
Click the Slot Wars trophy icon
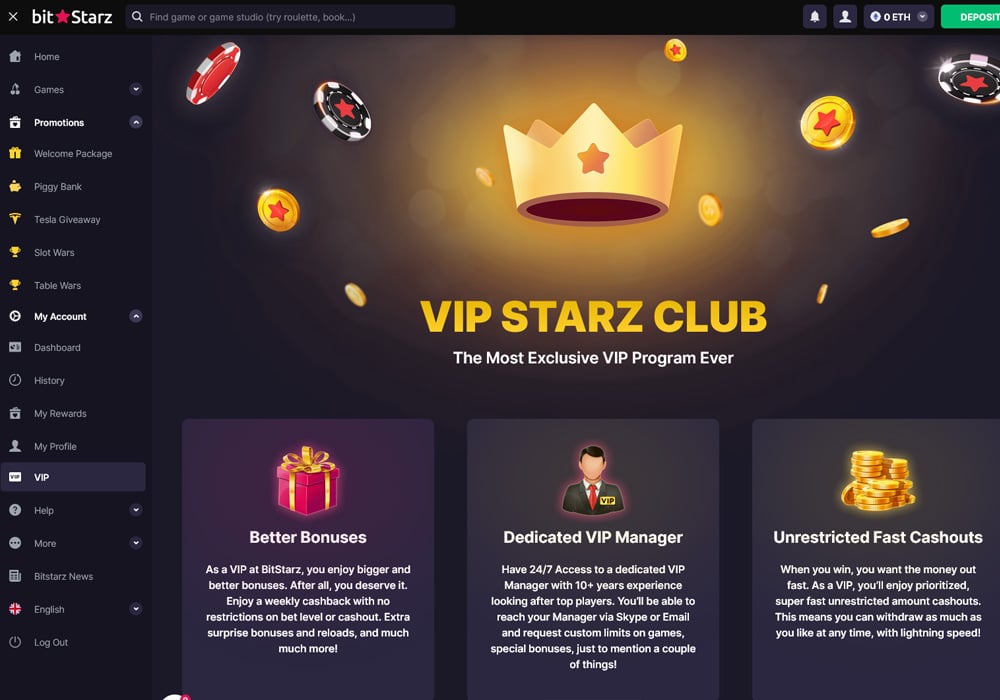tap(15, 252)
